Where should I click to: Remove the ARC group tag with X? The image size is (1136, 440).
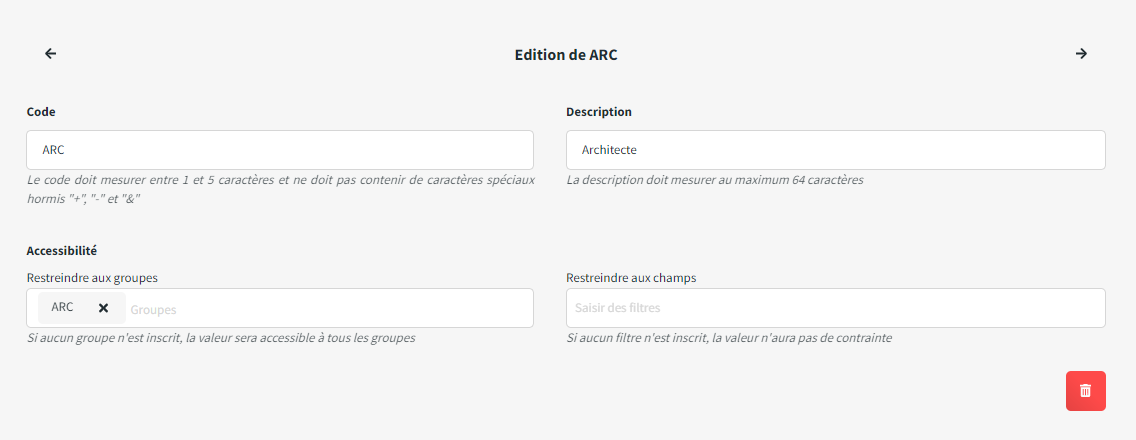[103, 308]
